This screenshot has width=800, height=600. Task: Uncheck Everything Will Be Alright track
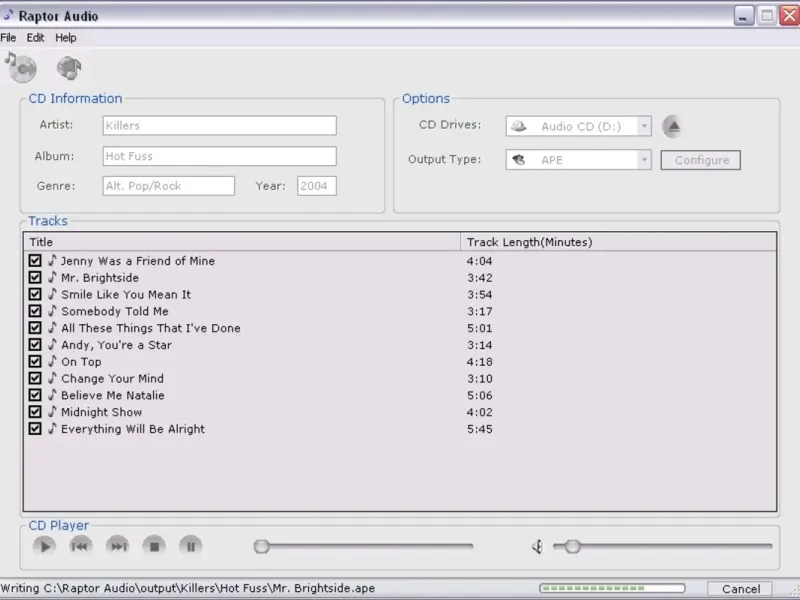coord(35,429)
